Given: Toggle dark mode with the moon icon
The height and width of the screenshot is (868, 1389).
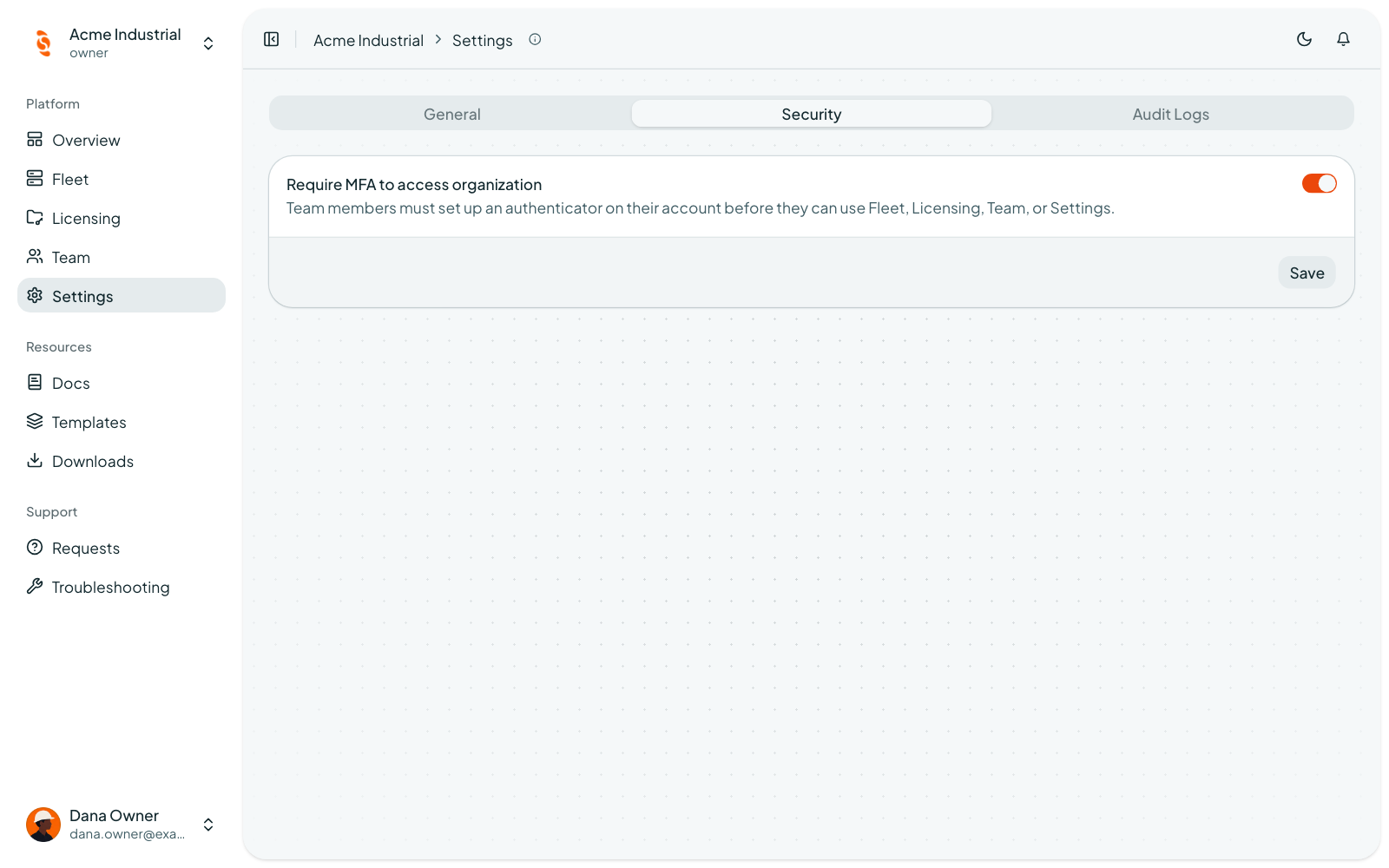Looking at the screenshot, I should pyautogui.click(x=1304, y=39).
